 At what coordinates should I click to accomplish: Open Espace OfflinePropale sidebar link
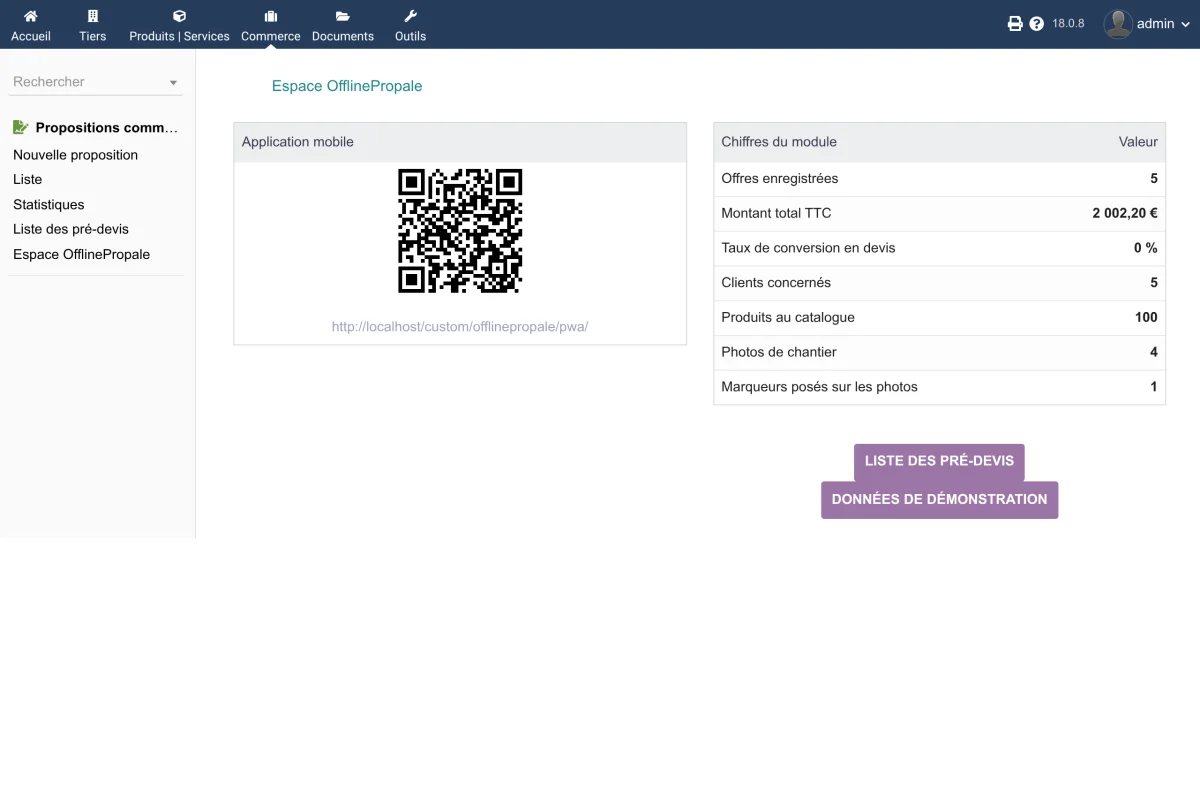pyautogui.click(x=82, y=254)
